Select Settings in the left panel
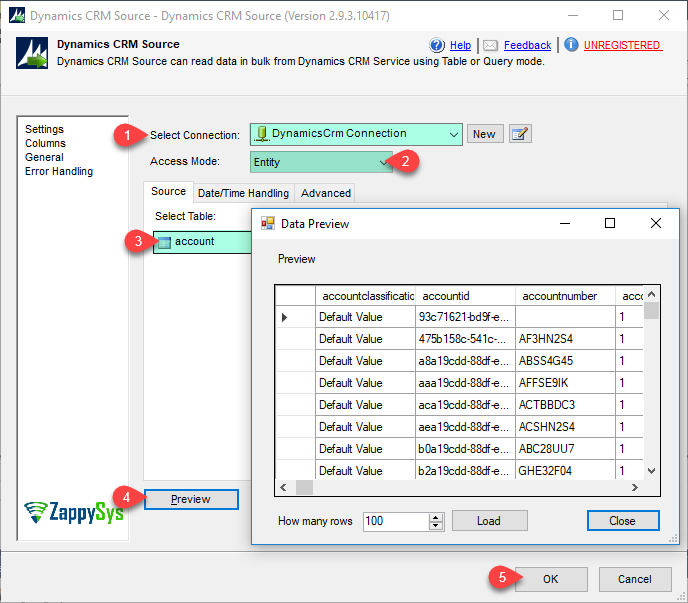Screen dimensions: 688x603 click(44, 129)
